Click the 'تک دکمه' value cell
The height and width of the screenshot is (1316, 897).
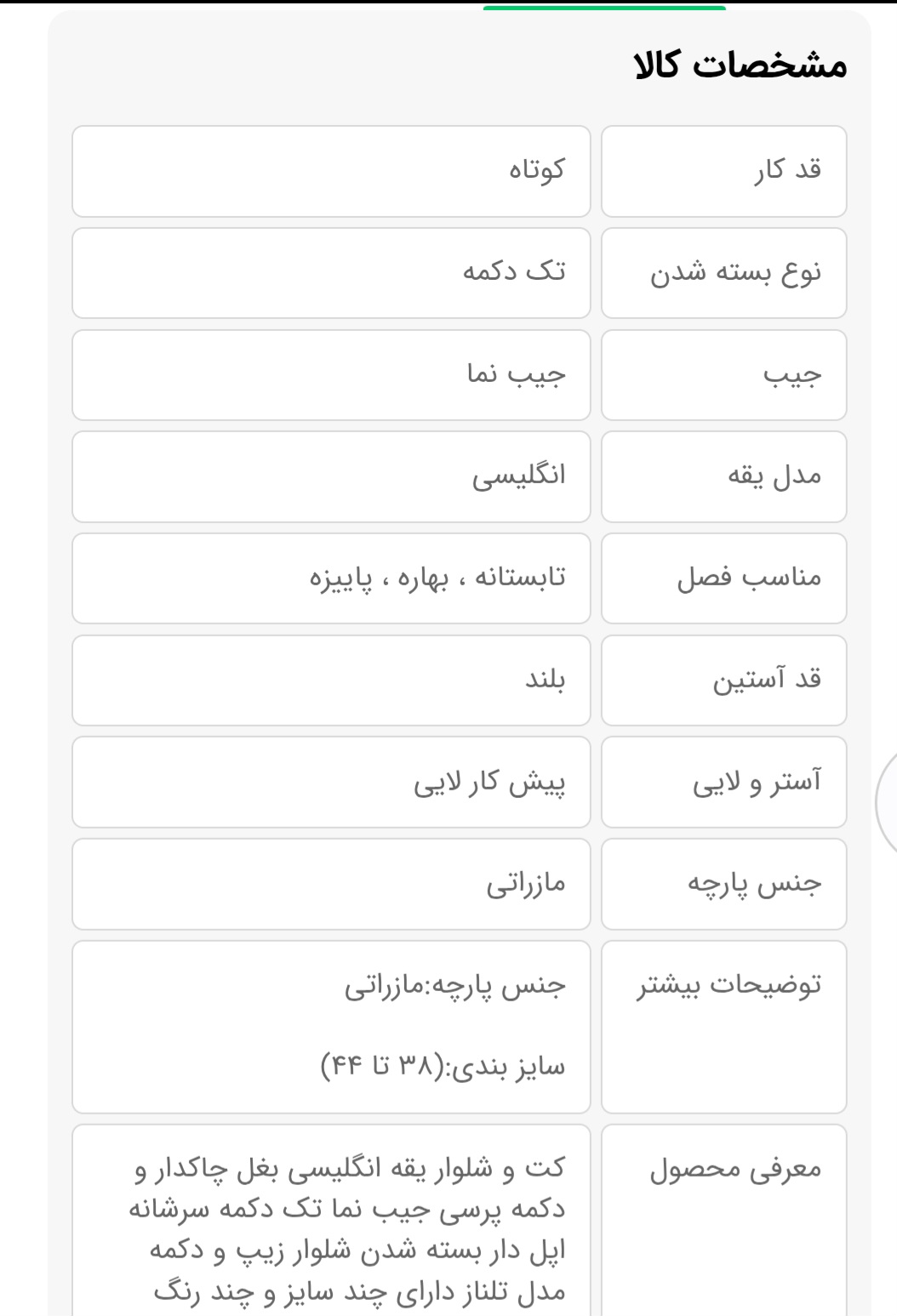point(331,273)
